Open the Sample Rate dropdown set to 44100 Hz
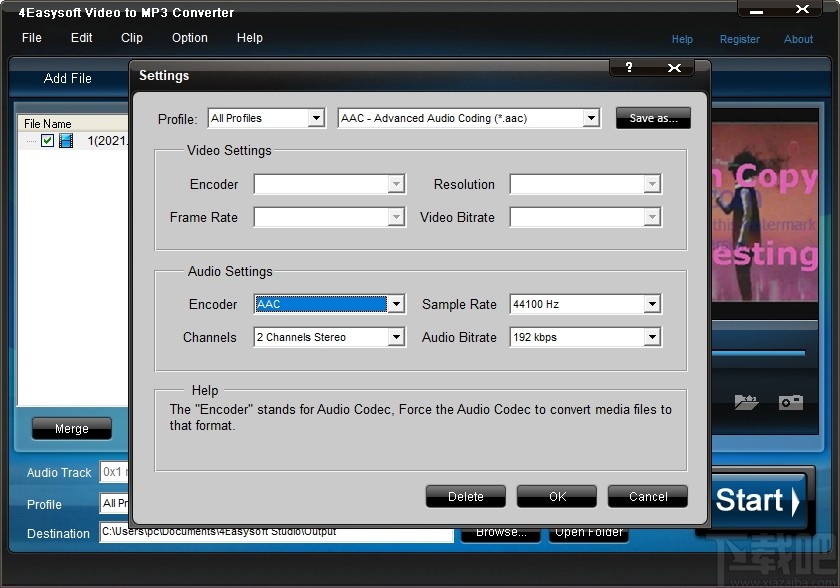 coord(652,304)
